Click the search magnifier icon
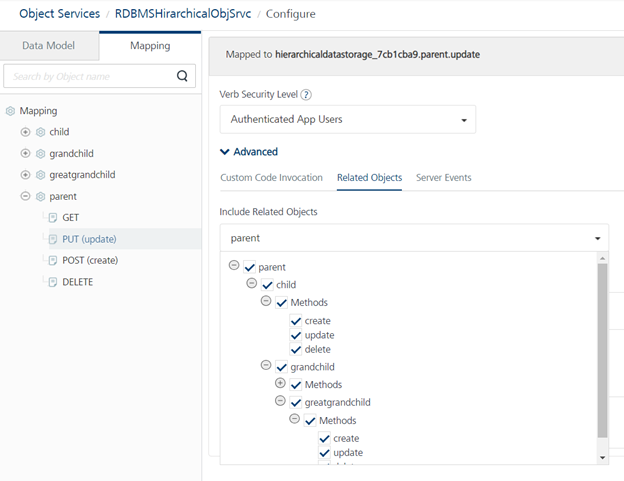The image size is (624, 481). pos(181,76)
